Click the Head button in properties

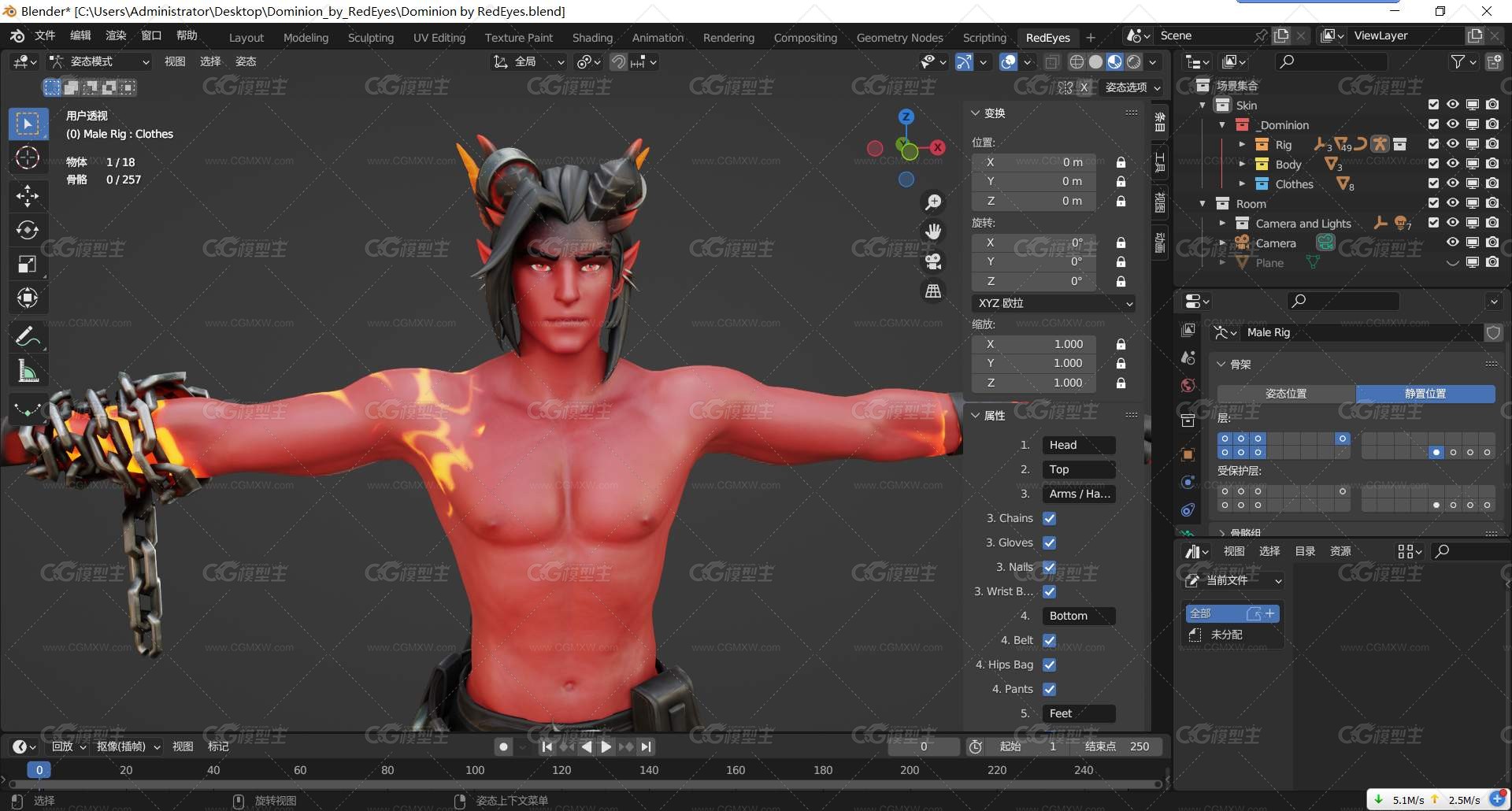(1079, 445)
